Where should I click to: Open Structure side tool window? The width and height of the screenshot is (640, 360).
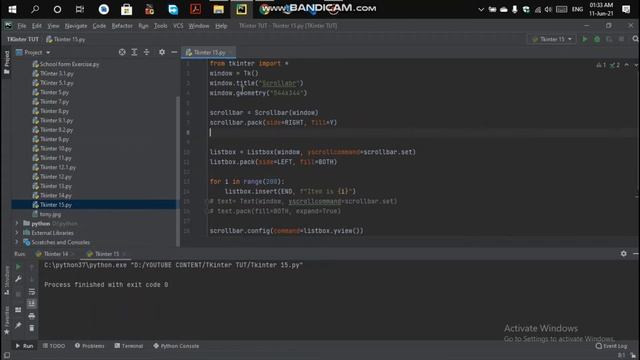tap(7, 280)
